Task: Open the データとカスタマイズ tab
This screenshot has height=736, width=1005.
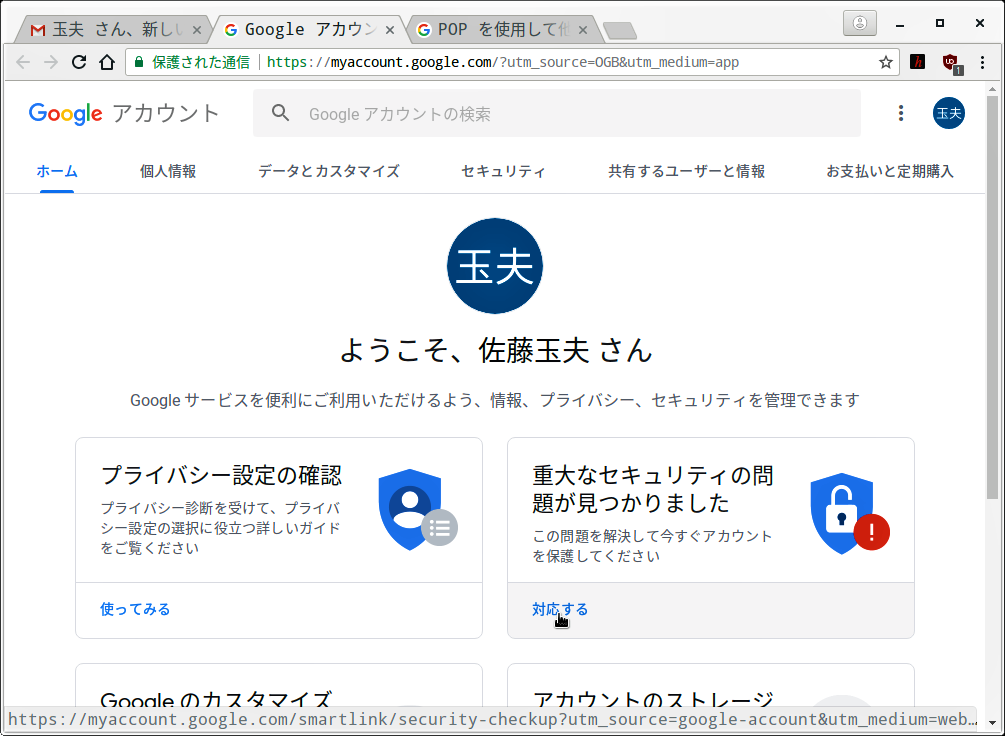Action: coord(329,171)
